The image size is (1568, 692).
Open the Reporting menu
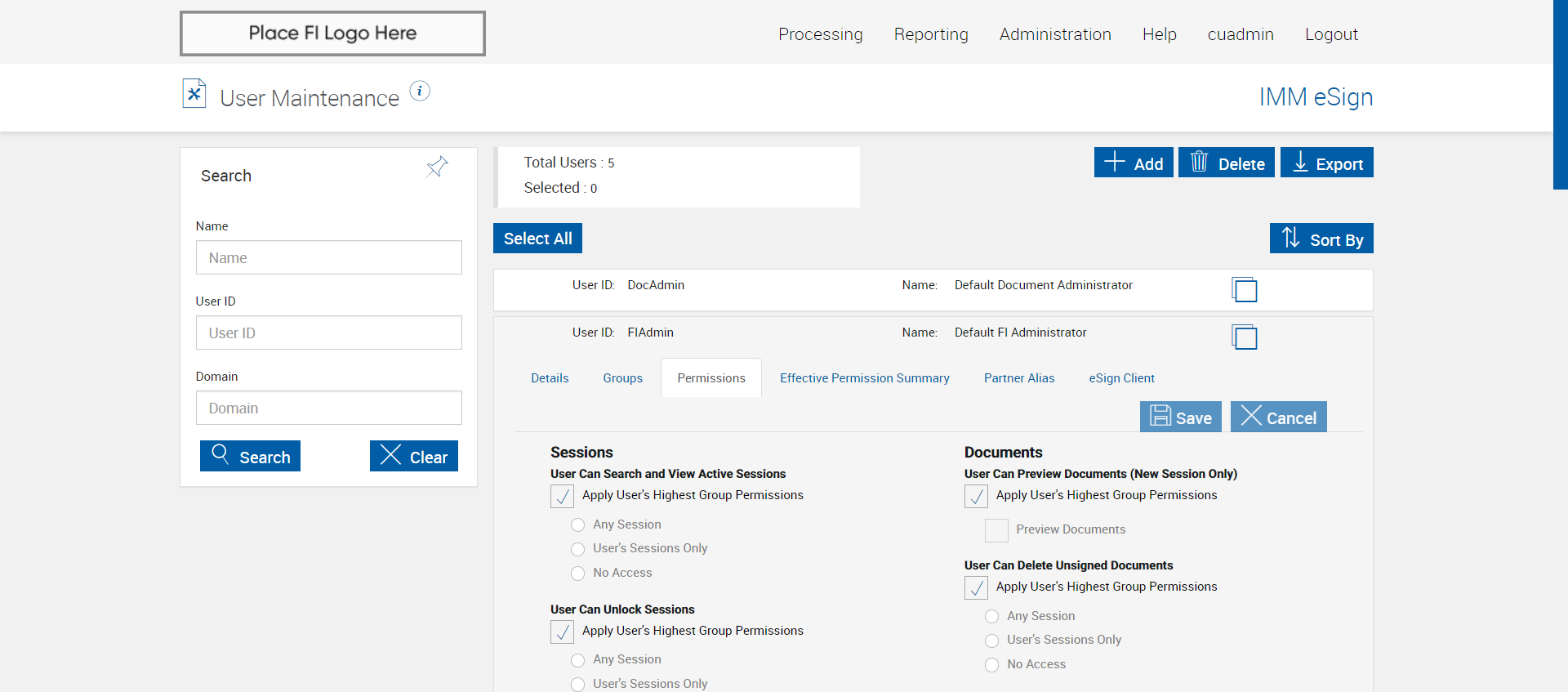931,34
